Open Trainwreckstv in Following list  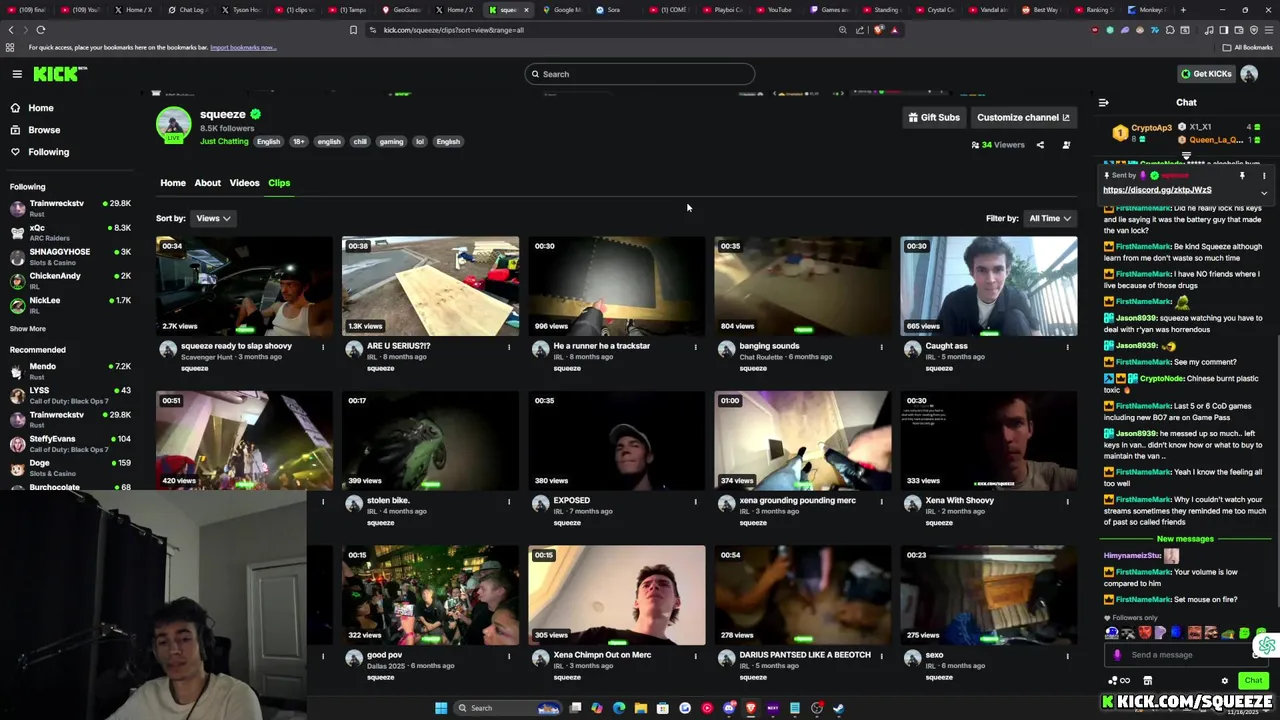[x=70, y=208]
